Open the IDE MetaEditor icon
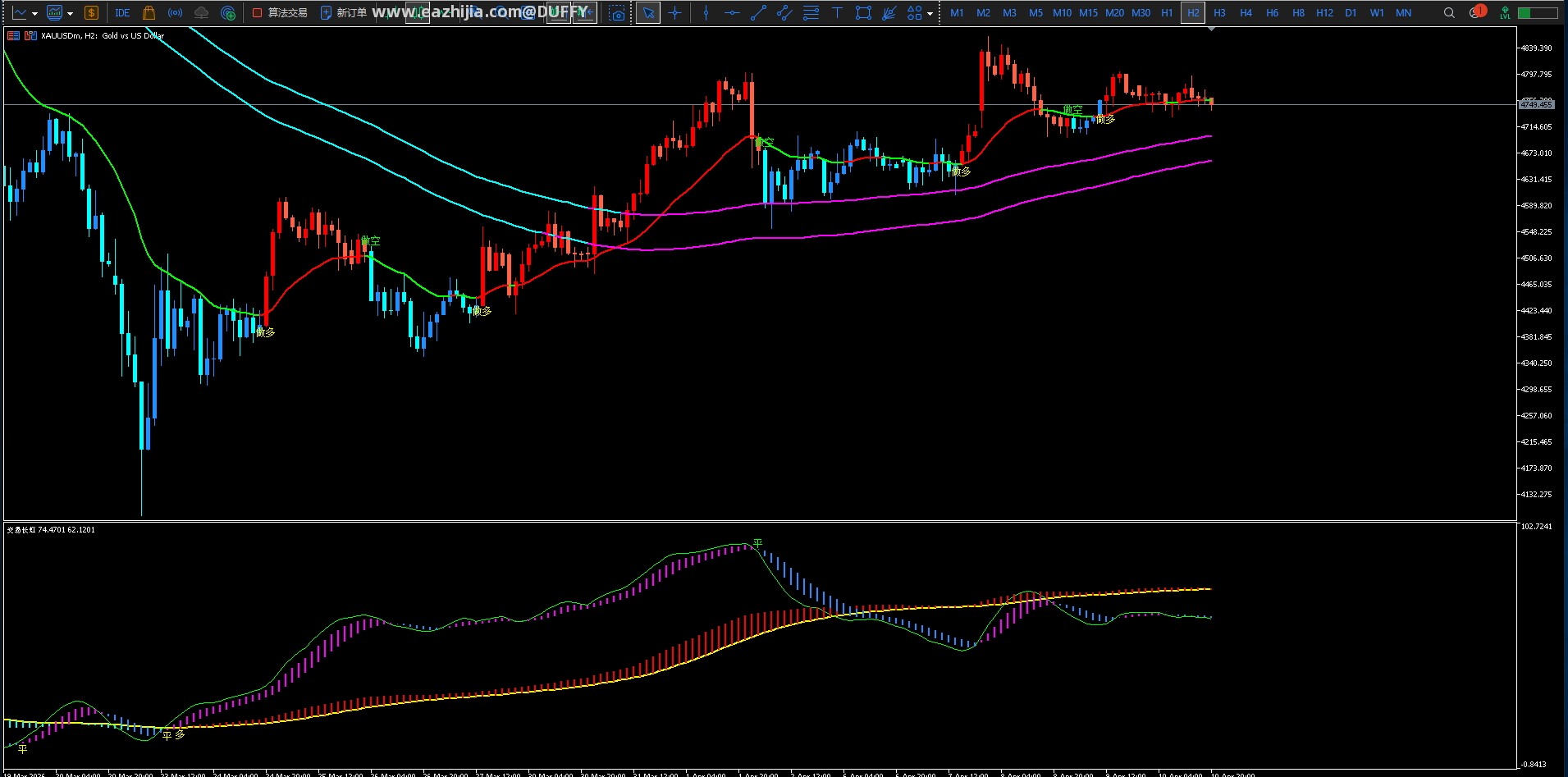The width and height of the screenshot is (1568, 777). 122,13
